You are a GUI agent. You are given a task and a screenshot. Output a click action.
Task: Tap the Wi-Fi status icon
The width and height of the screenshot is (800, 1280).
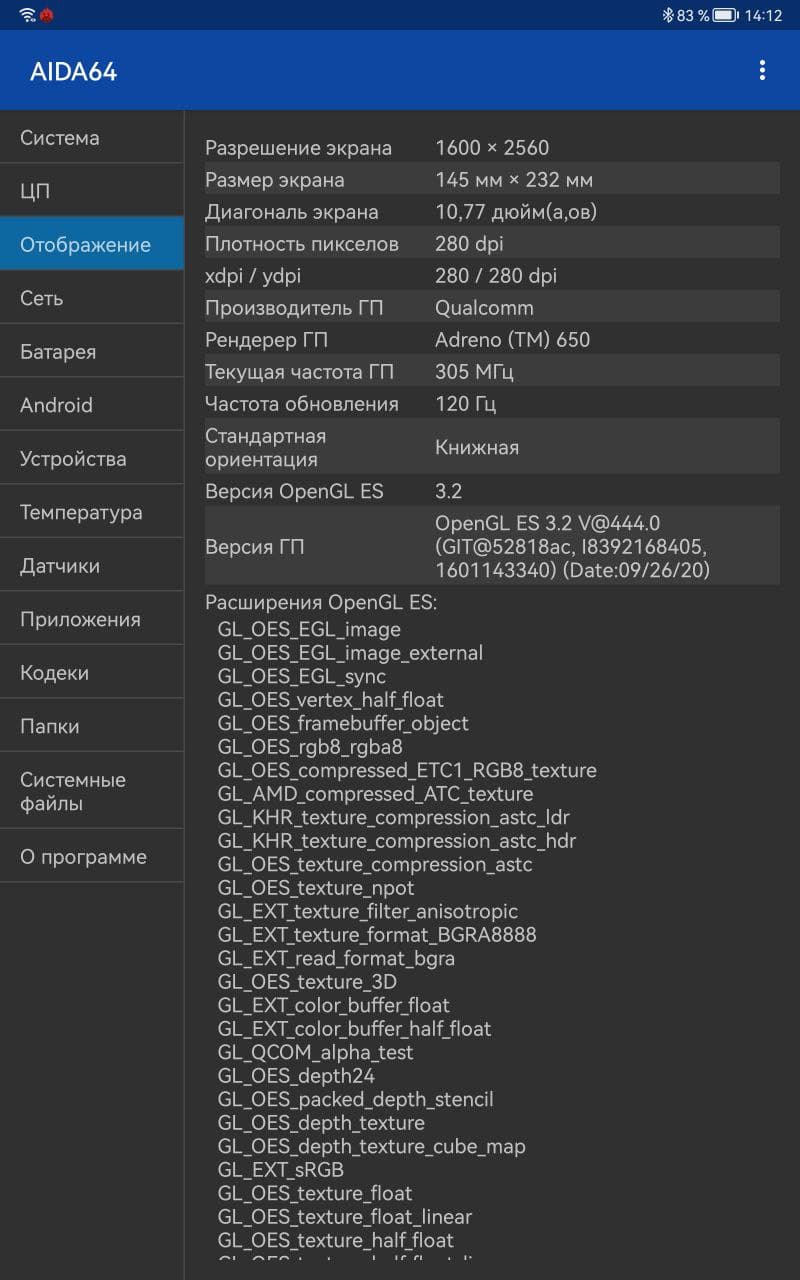(x=27, y=15)
